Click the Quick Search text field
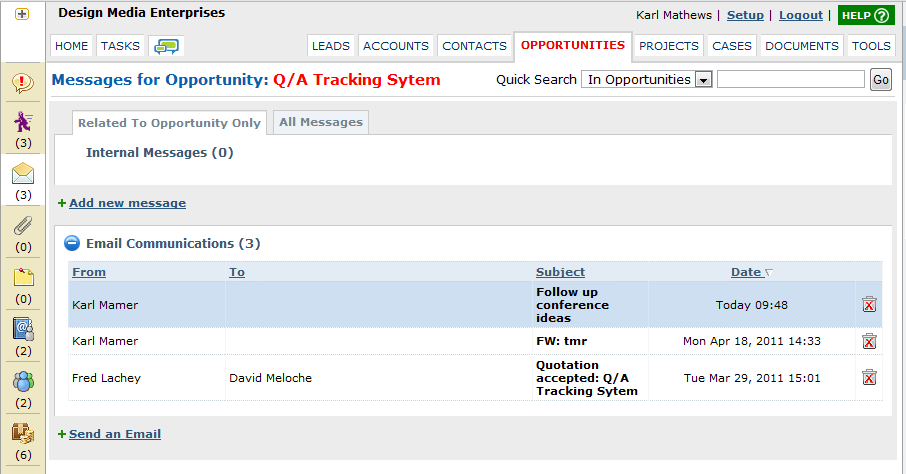The image size is (906, 474). (790, 80)
